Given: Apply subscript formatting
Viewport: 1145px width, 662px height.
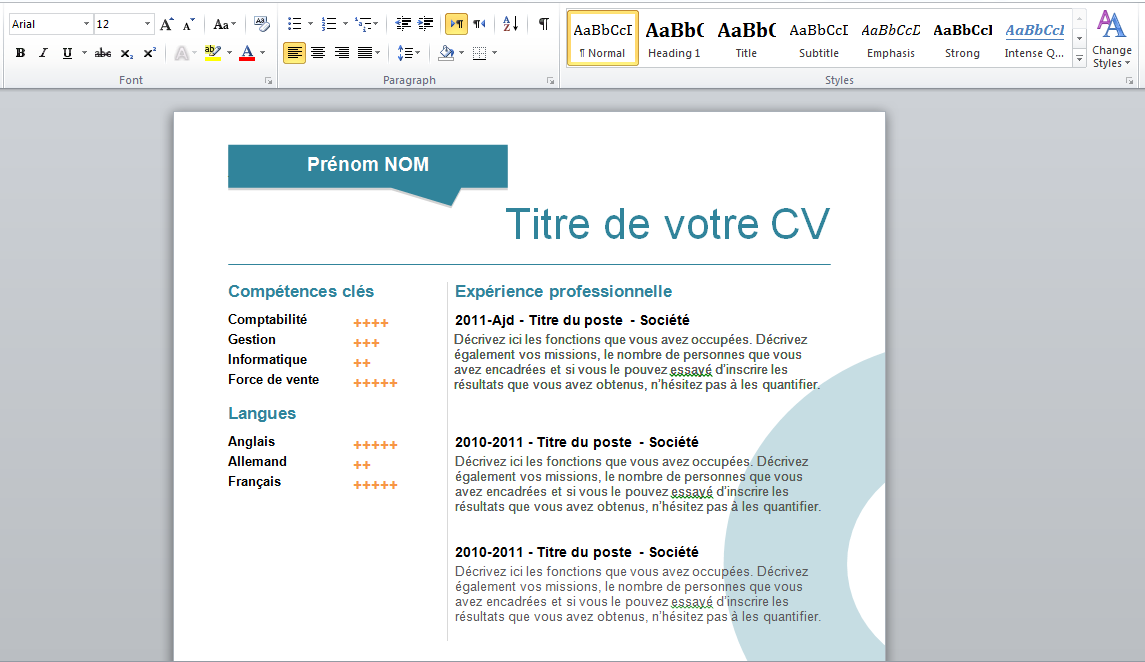Looking at the screenshot, I should pyautogui.click(x=126, y=53).
